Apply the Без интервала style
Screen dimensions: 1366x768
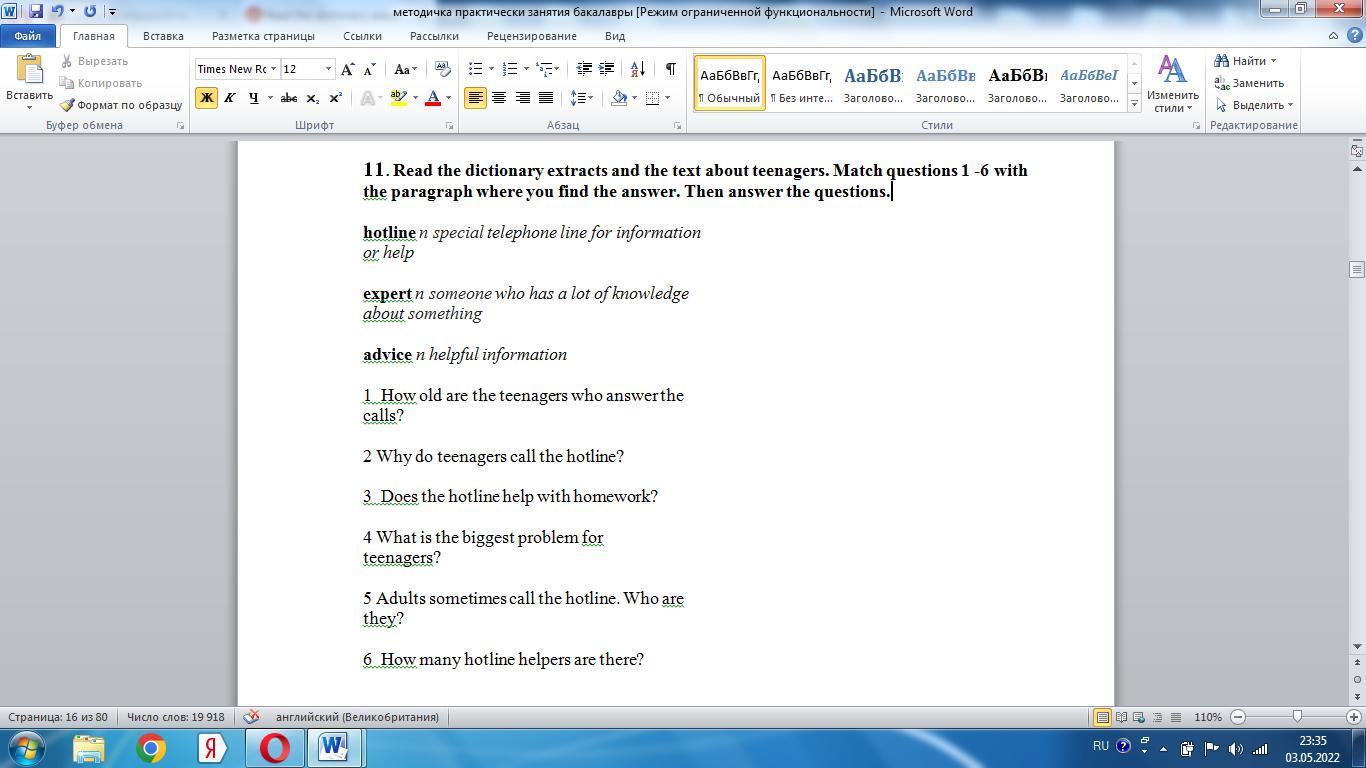pos(801,83)
